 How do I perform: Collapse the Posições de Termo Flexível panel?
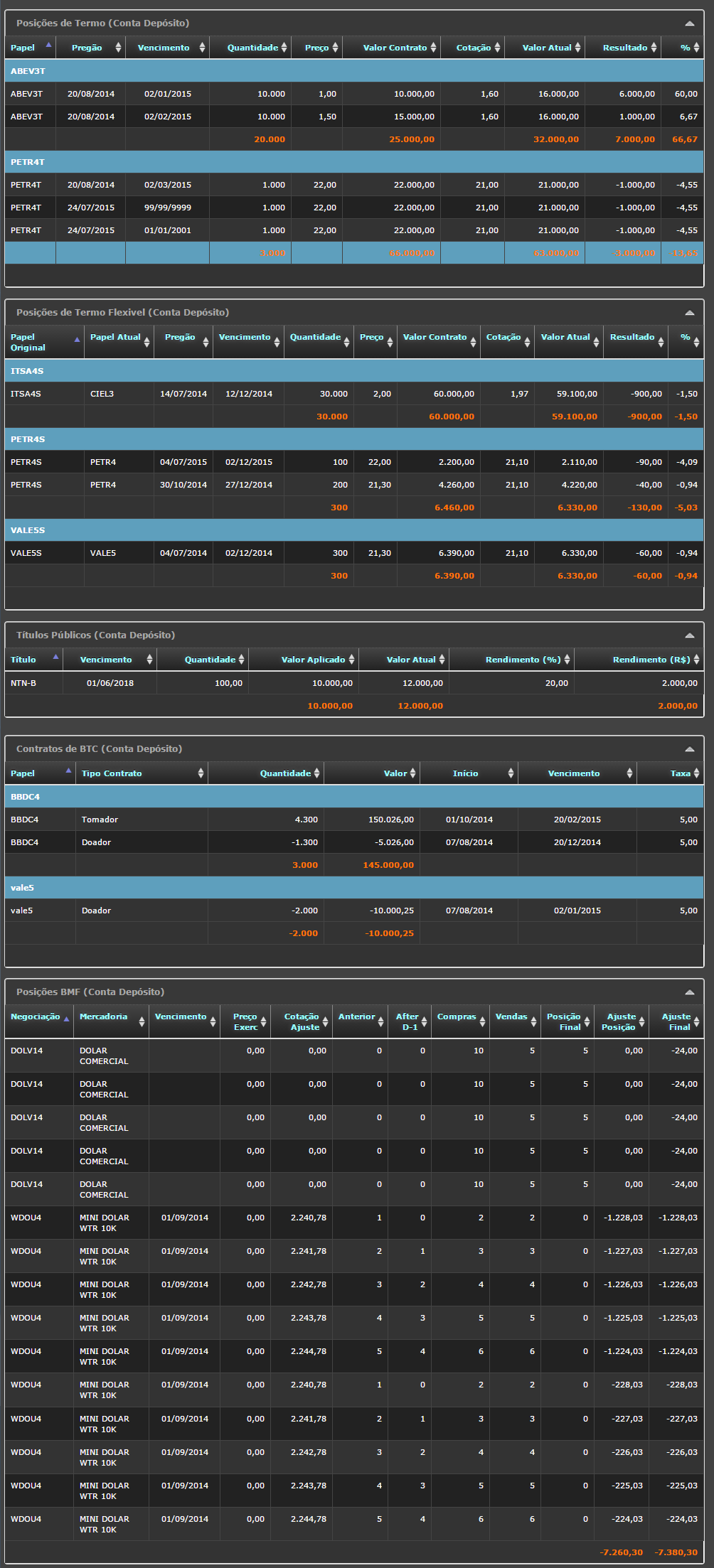point(689,313)
